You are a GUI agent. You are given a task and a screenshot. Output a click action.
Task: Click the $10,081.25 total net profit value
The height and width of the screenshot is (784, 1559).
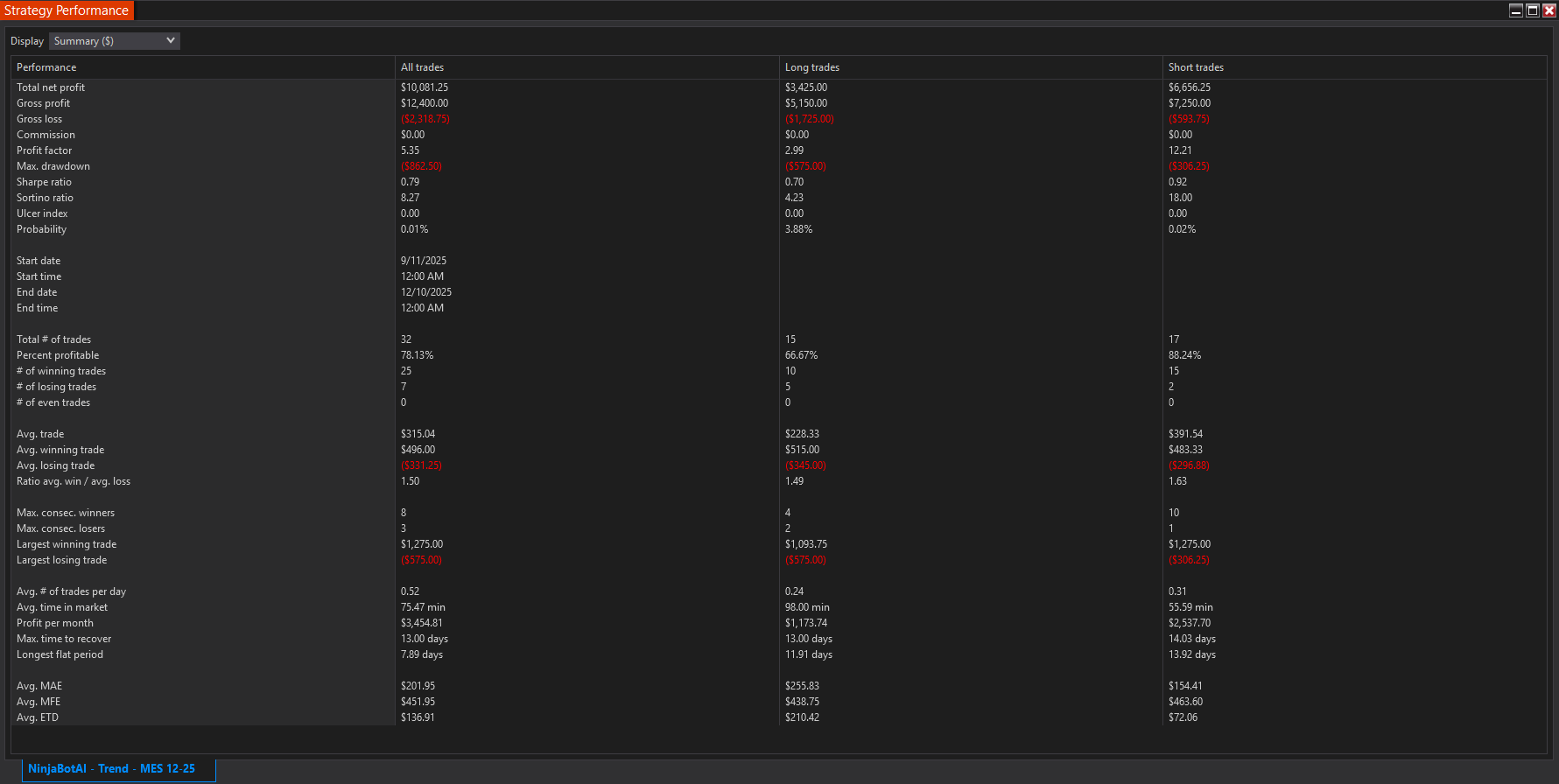click(425, 87)
